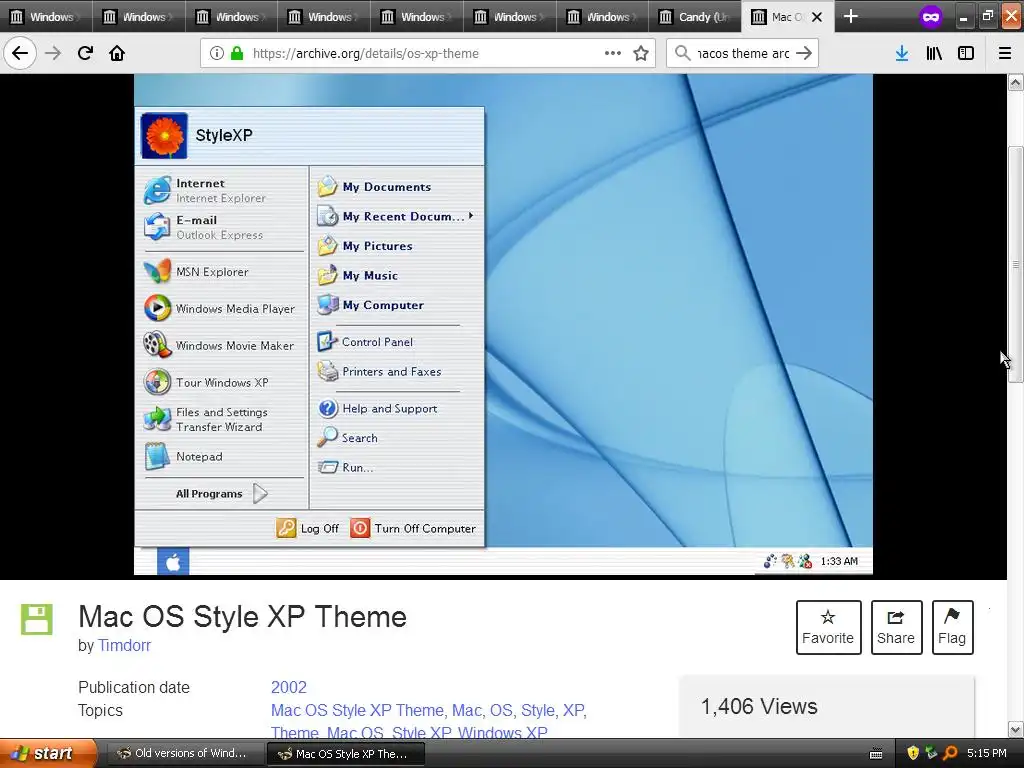Screen dimensions: 1024x768
Task: Select 'Mac OS Style XP The...' taskbar button
Action: (346, 754)
